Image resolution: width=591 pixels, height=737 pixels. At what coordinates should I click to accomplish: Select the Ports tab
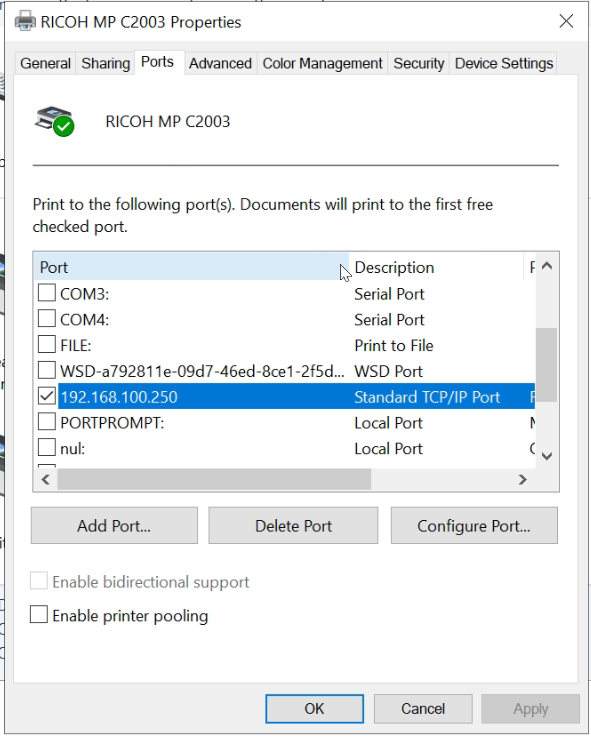[x=158, y=62]
